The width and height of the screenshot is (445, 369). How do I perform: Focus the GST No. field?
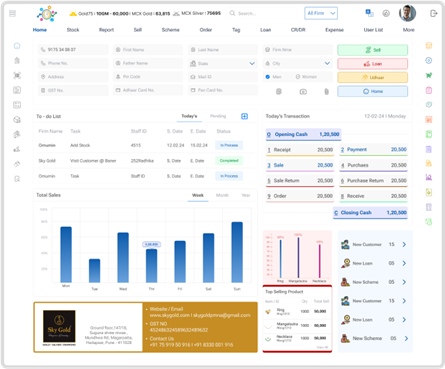[73, 90]
